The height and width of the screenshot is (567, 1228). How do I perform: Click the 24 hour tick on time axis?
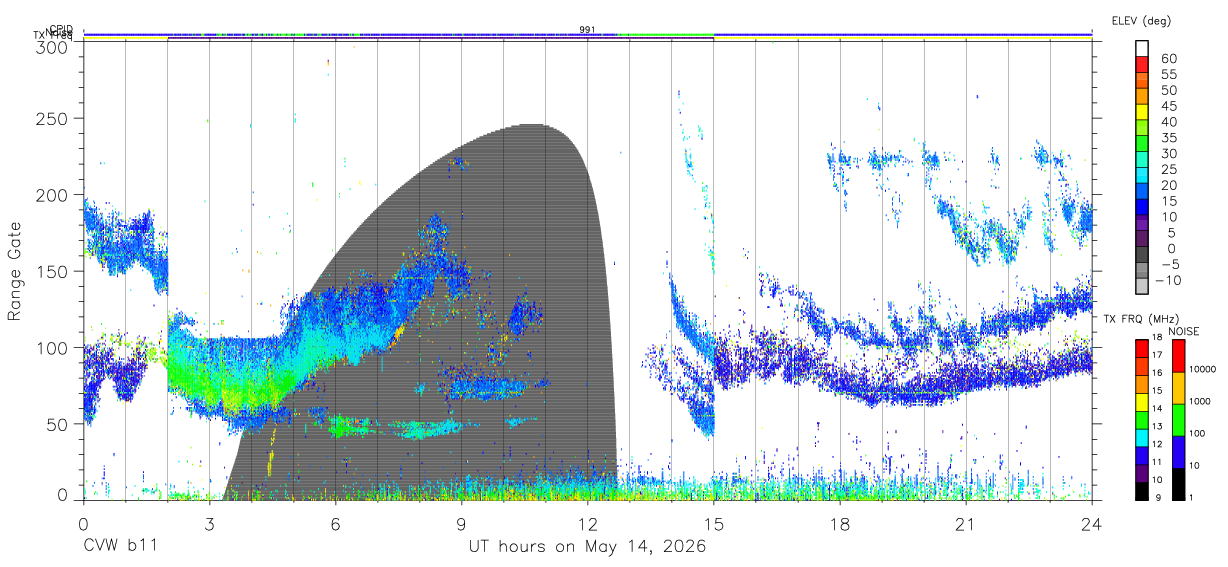1091,523
